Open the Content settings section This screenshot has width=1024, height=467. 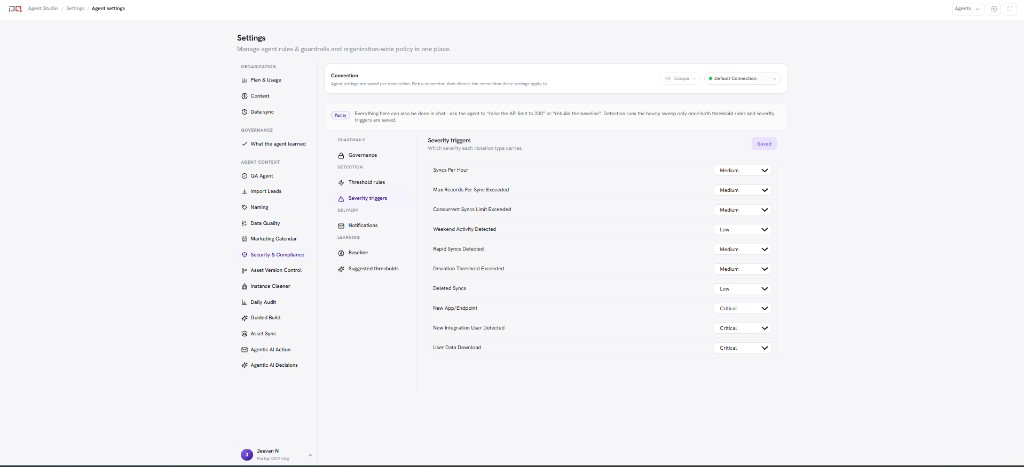[255, 96]
